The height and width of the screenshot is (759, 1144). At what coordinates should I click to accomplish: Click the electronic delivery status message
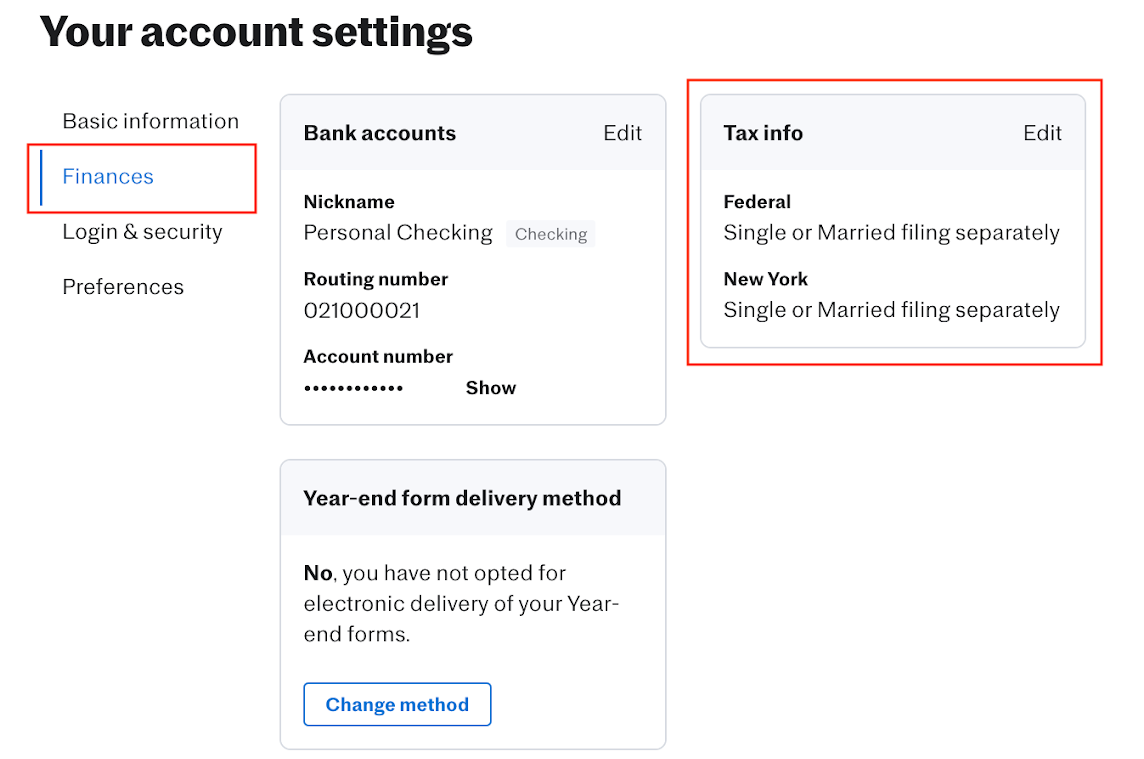(x=460, y=603)
